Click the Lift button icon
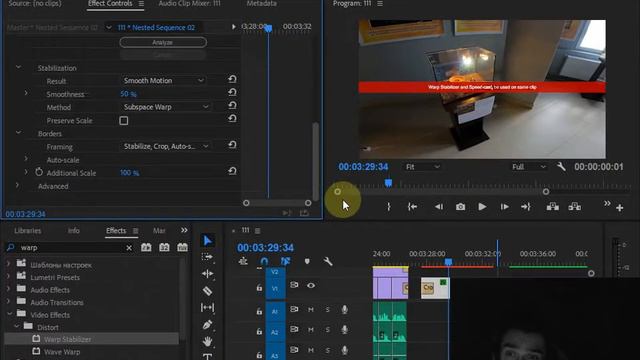Image resolution: width=640 pixels, height=360 pixels. pos(553,207)
